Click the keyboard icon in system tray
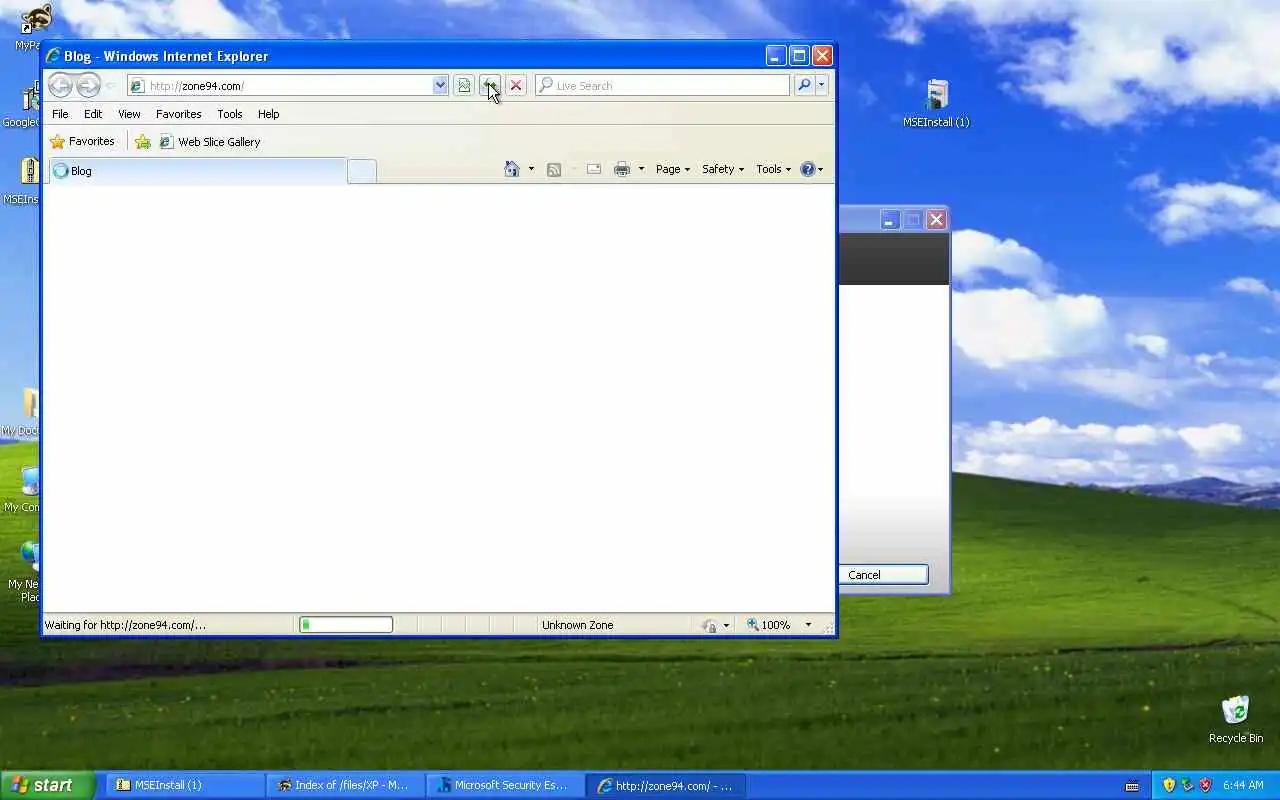The height and width of the screenshot is (800, 1280). (x=1132, y=786)
